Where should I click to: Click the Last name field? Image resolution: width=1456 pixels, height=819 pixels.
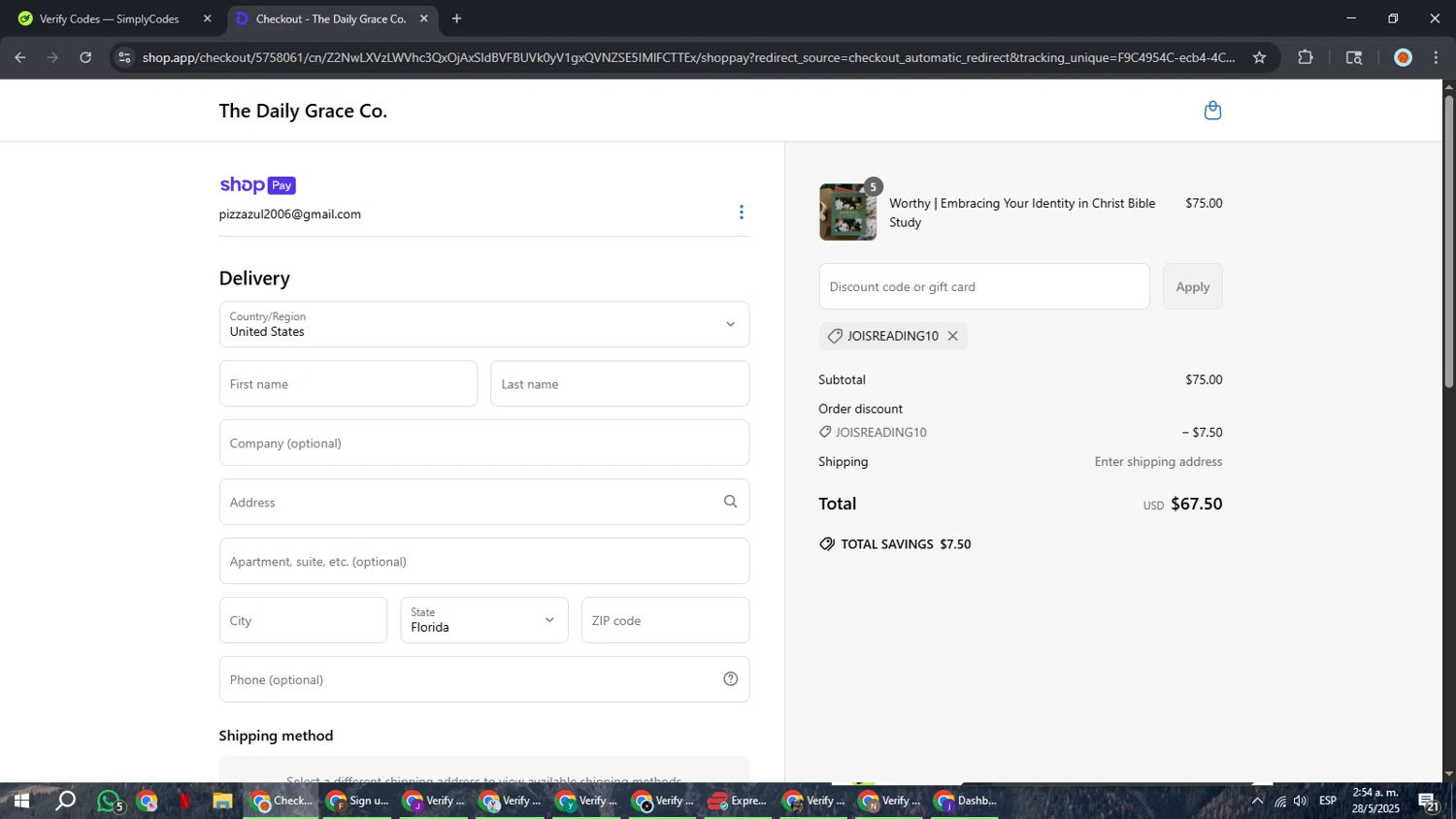(x=620, y=384)
